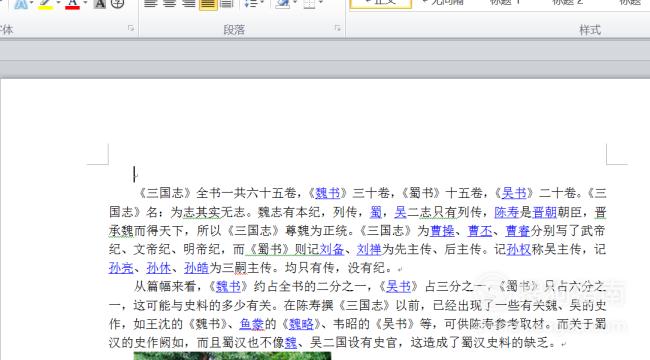Expand the highlight color dropdown arrow
The height and width of the screenshot is (360, 650).
[x=58, y=3]
